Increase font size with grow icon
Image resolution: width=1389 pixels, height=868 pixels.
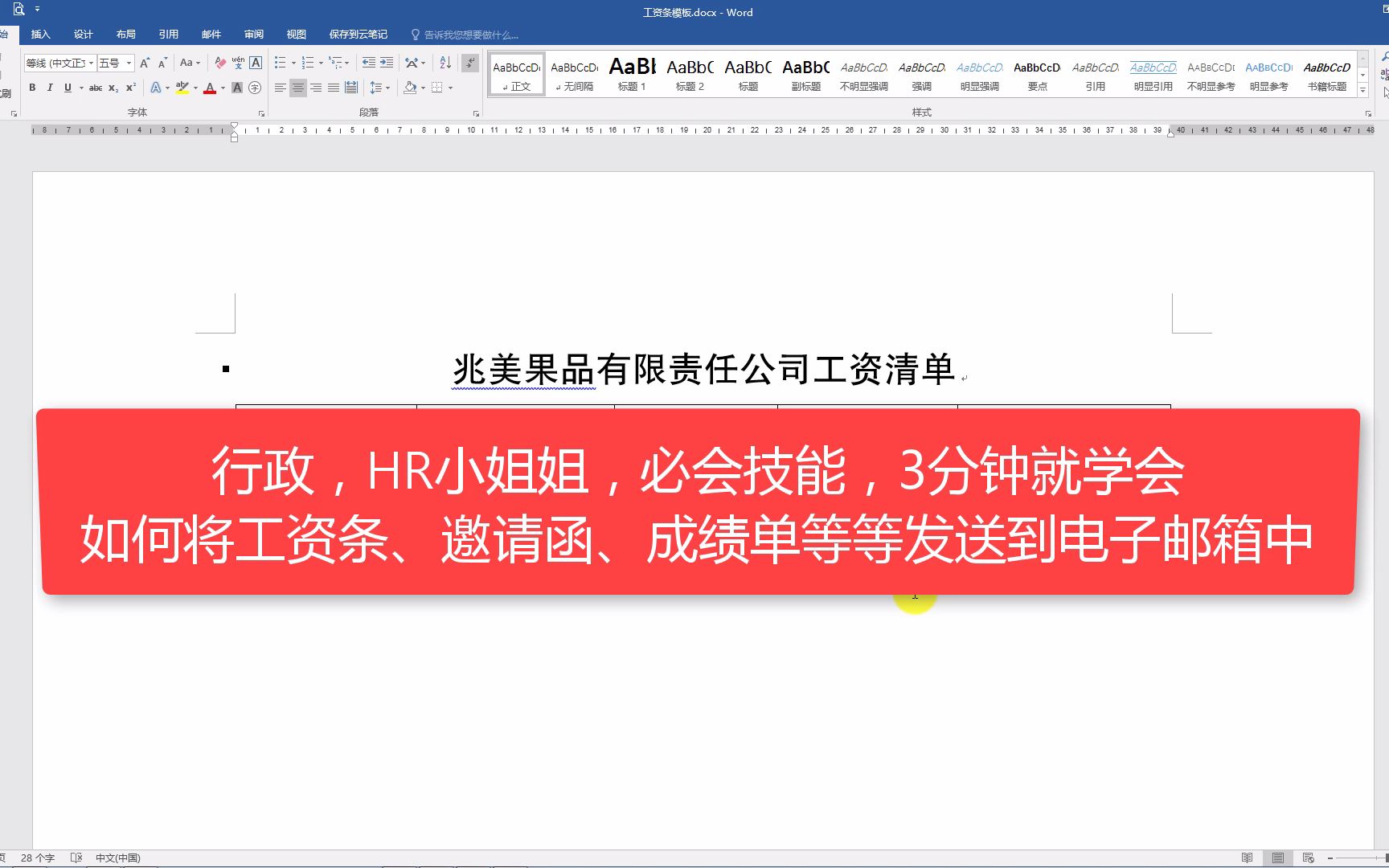click(x=145, y=63)
